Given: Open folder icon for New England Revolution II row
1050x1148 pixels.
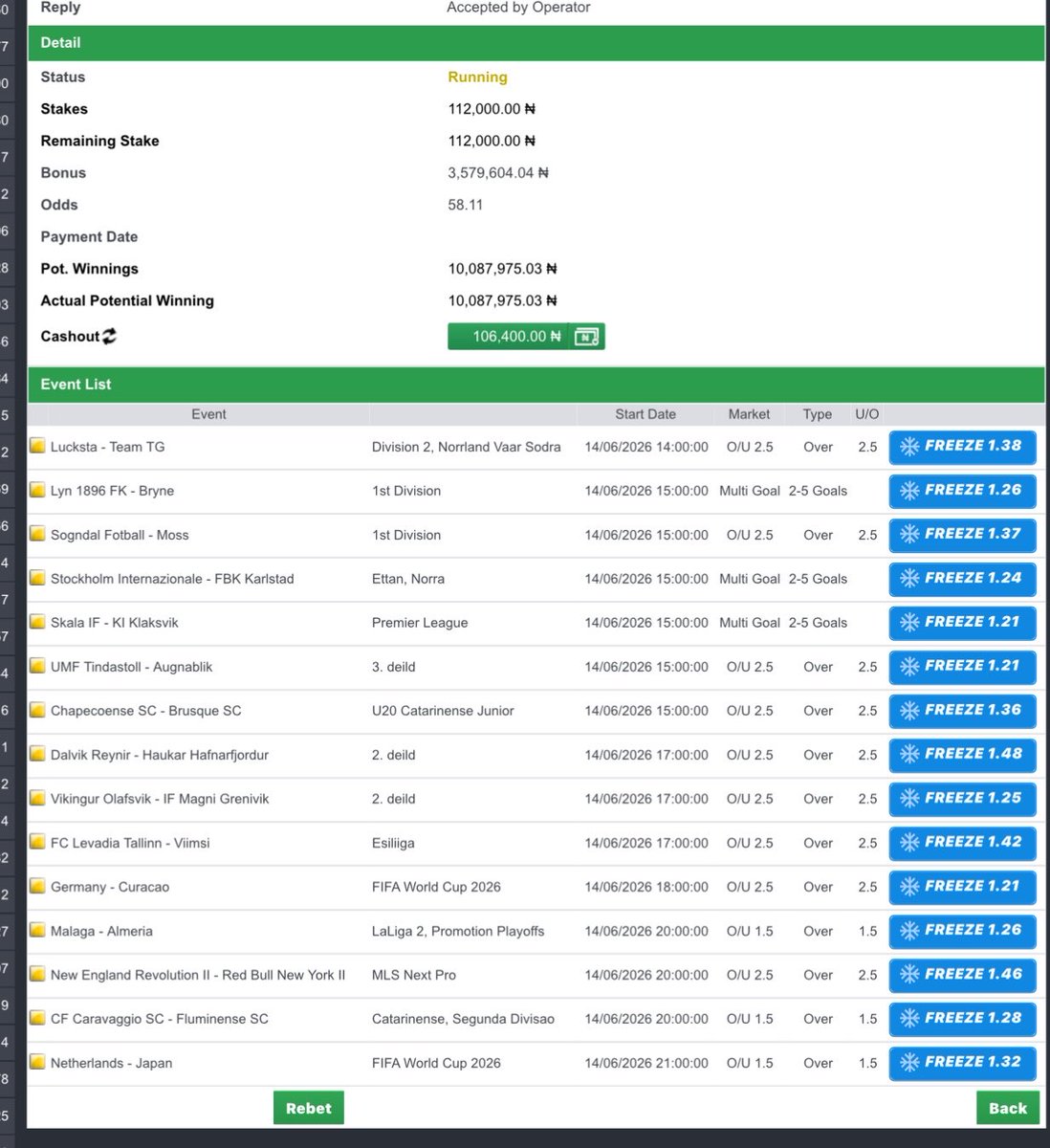Looking at the screenshot, I should [x=37, y=974].
